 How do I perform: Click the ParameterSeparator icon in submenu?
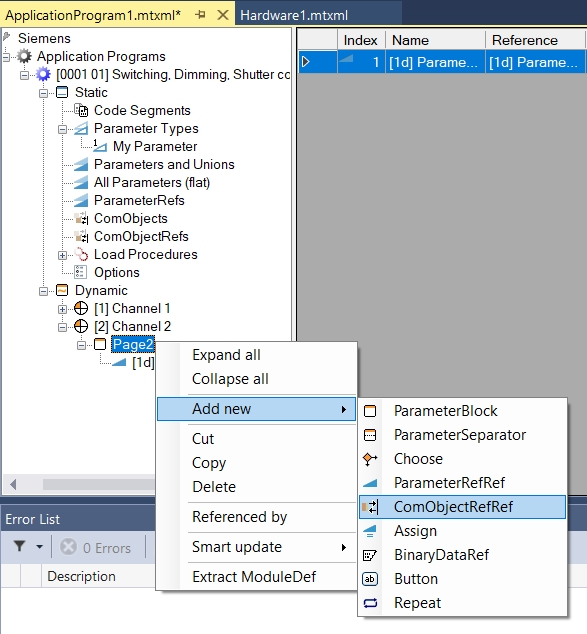[x=370, y=435]
